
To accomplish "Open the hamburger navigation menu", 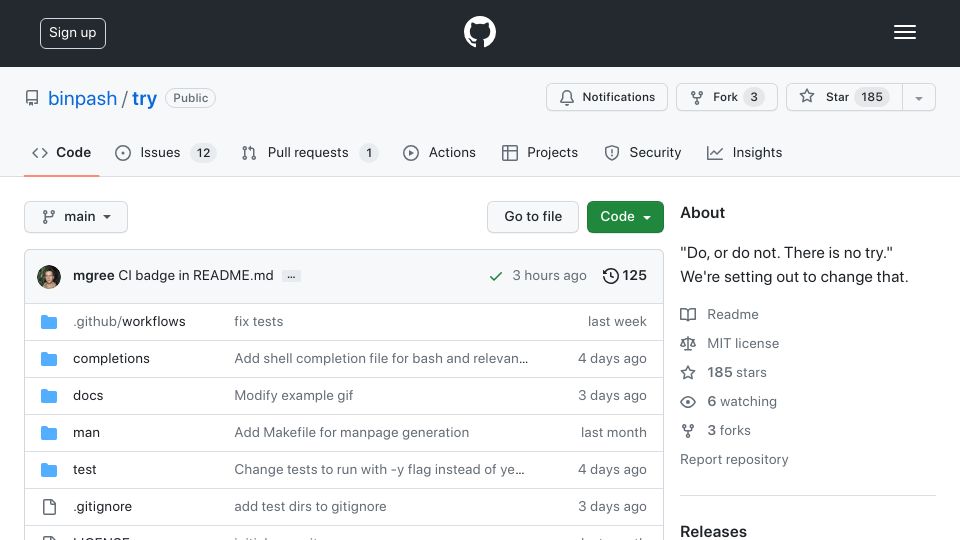I will [x=904, y=32].
